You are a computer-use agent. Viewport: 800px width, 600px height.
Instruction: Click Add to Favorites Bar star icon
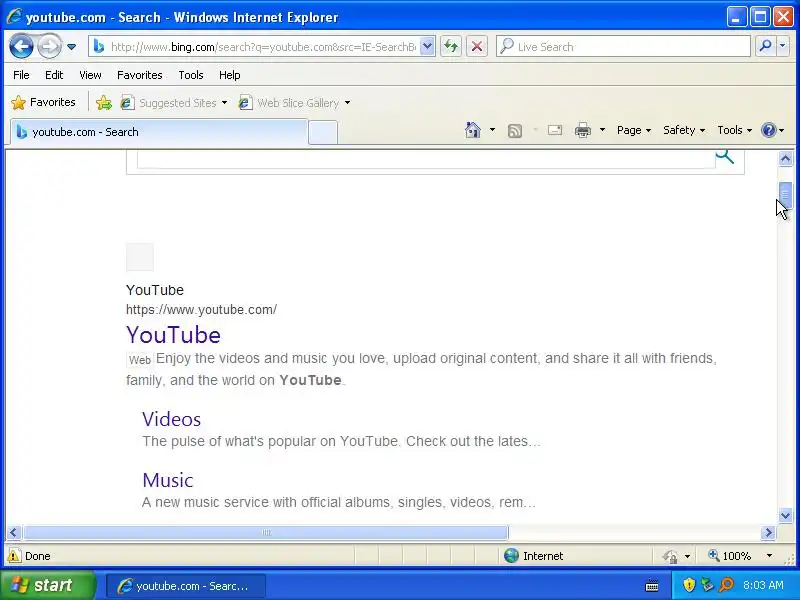pyautogui.click(x=104, y=103)
